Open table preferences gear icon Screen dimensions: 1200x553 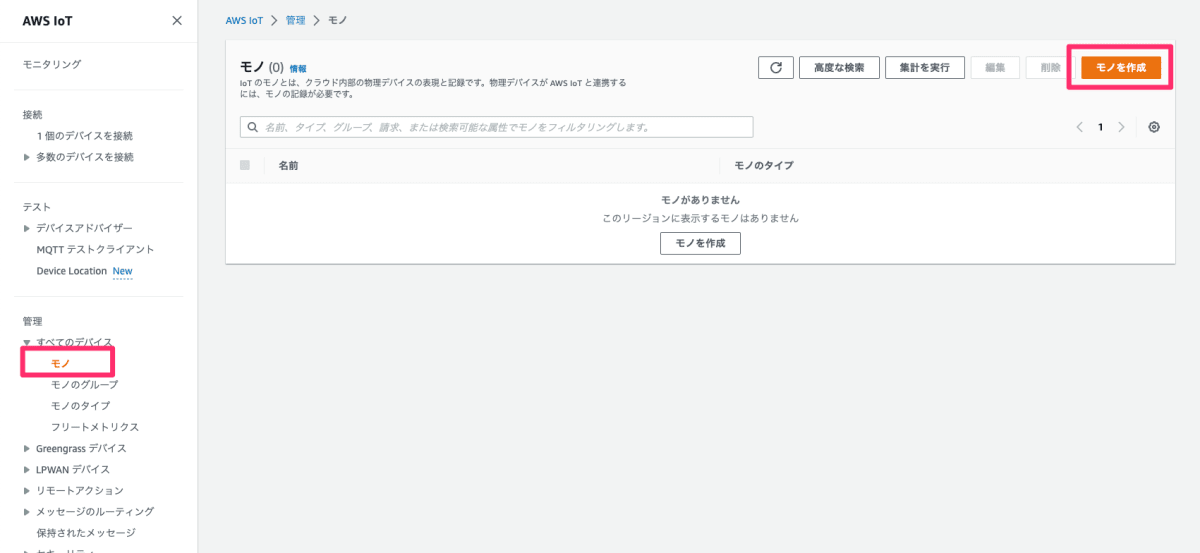tap(1154, 127)
